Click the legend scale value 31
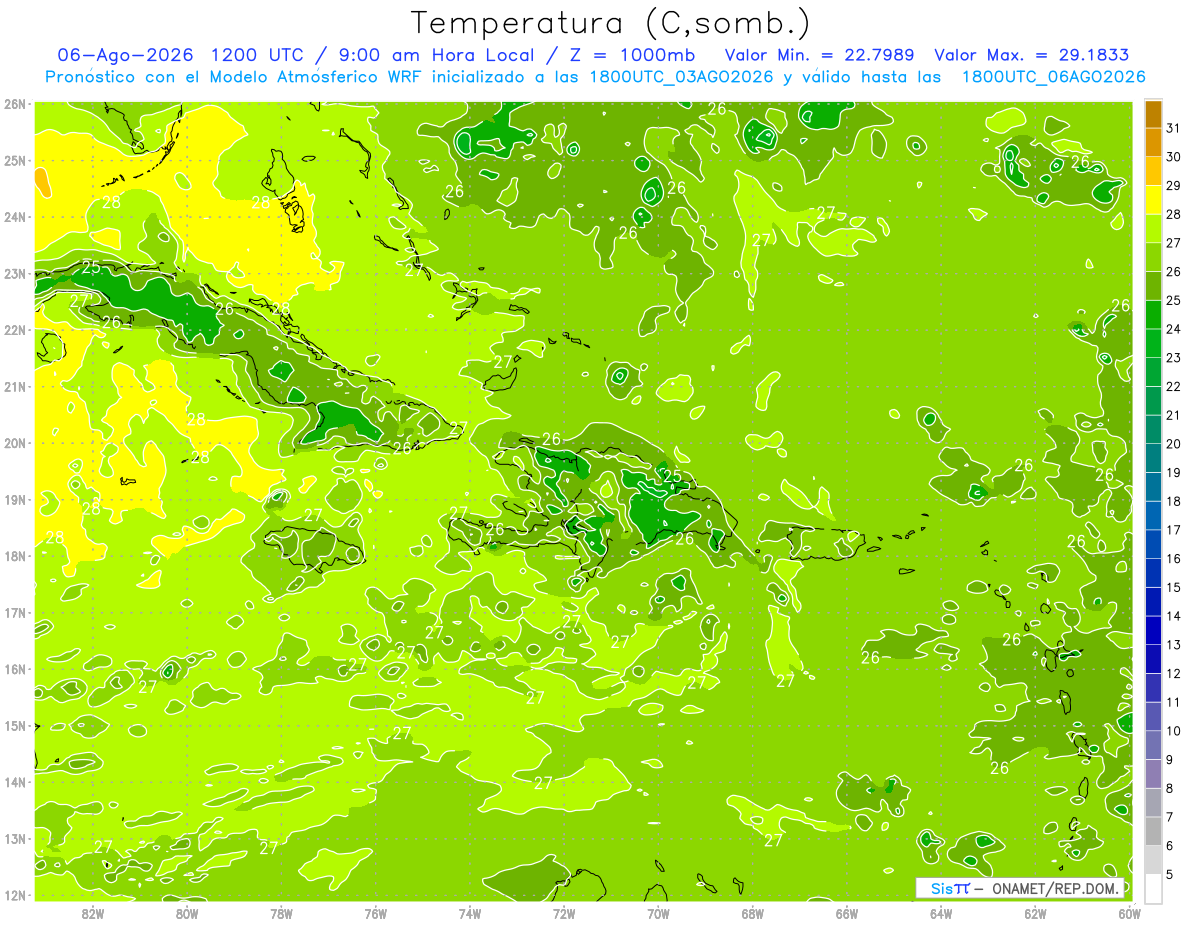Screen dimensions: 1200x927 point(1173,129)
